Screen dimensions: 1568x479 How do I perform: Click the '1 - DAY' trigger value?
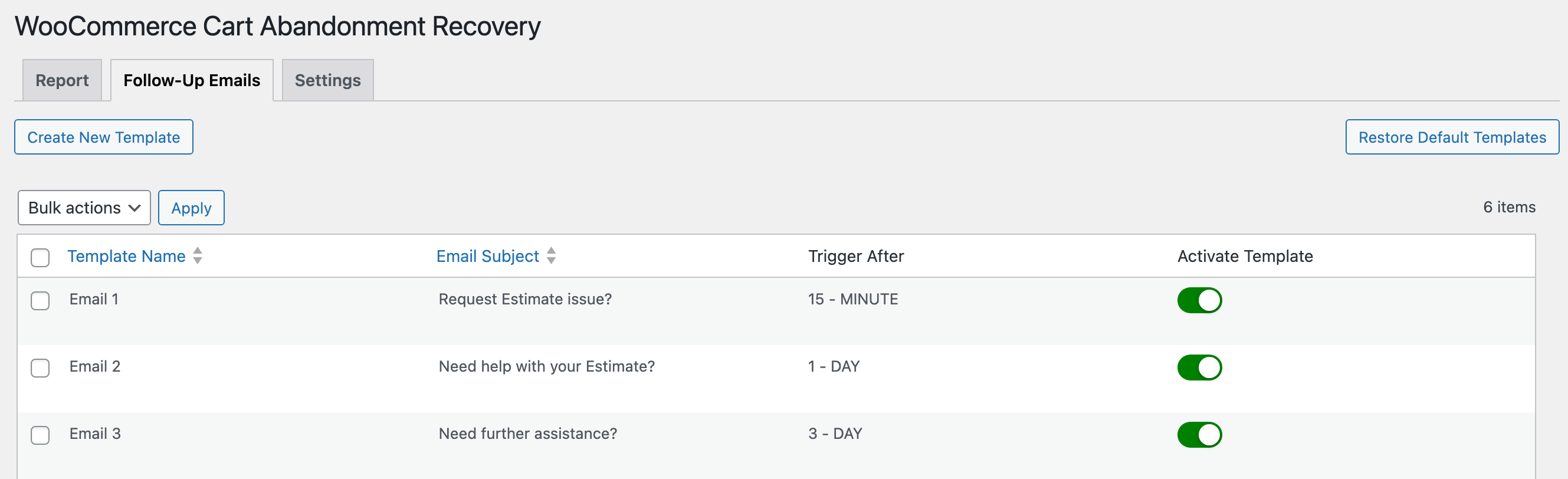tap(834, 366)
